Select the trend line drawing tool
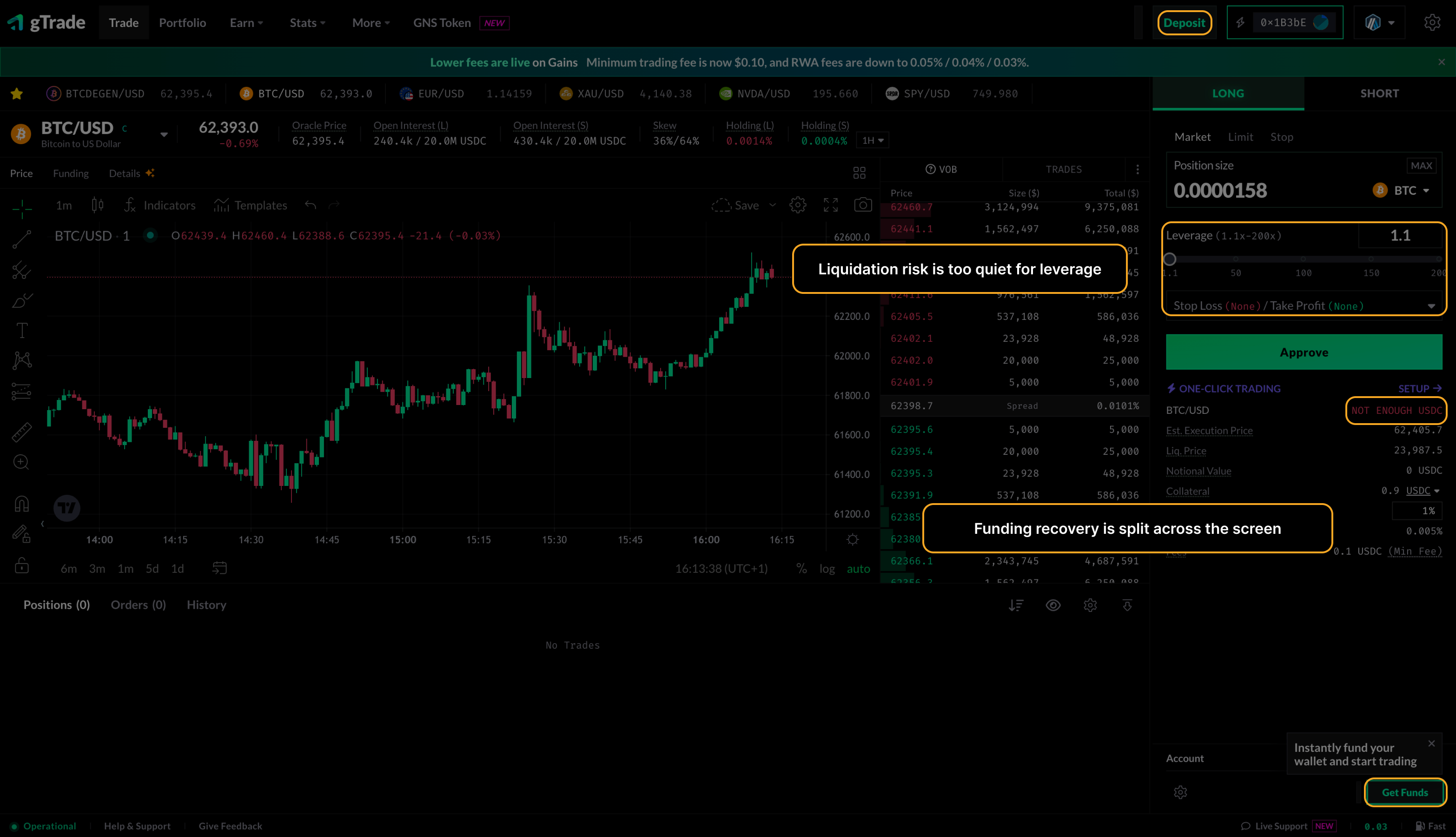Screen dimensions: 1456x837 (22, 239)
